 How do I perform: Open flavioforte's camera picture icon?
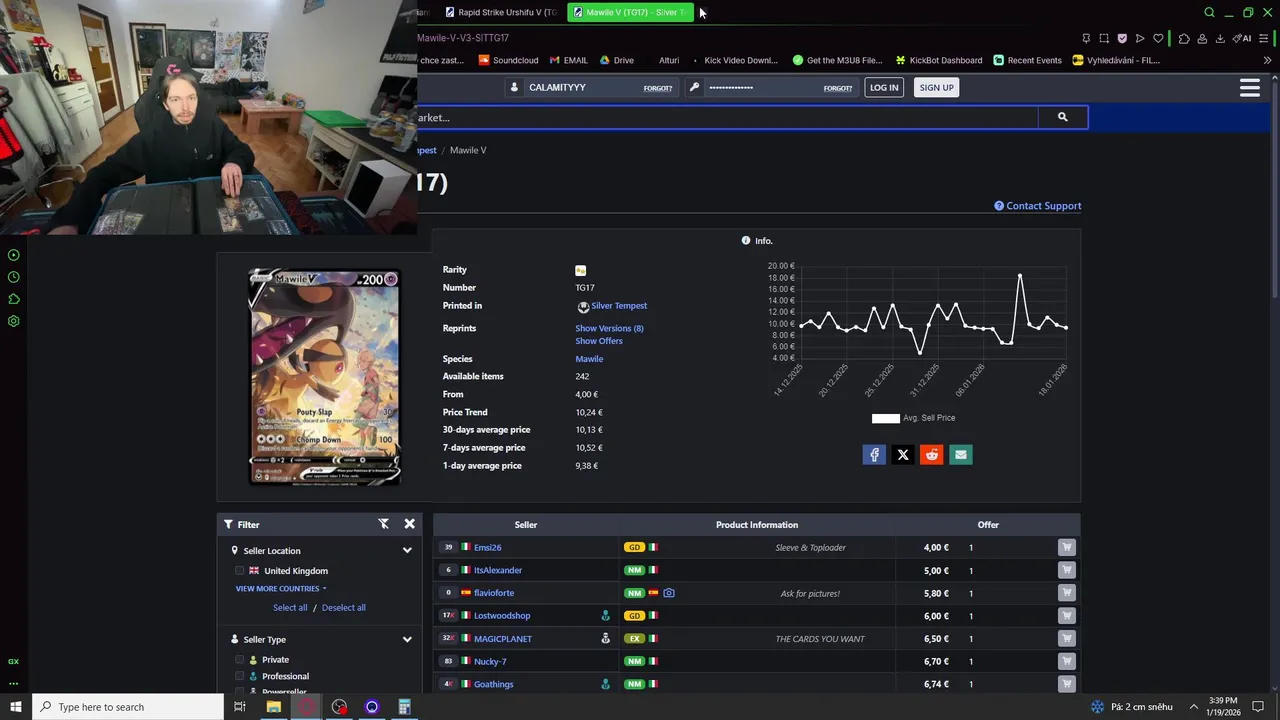tap(669, 593)
